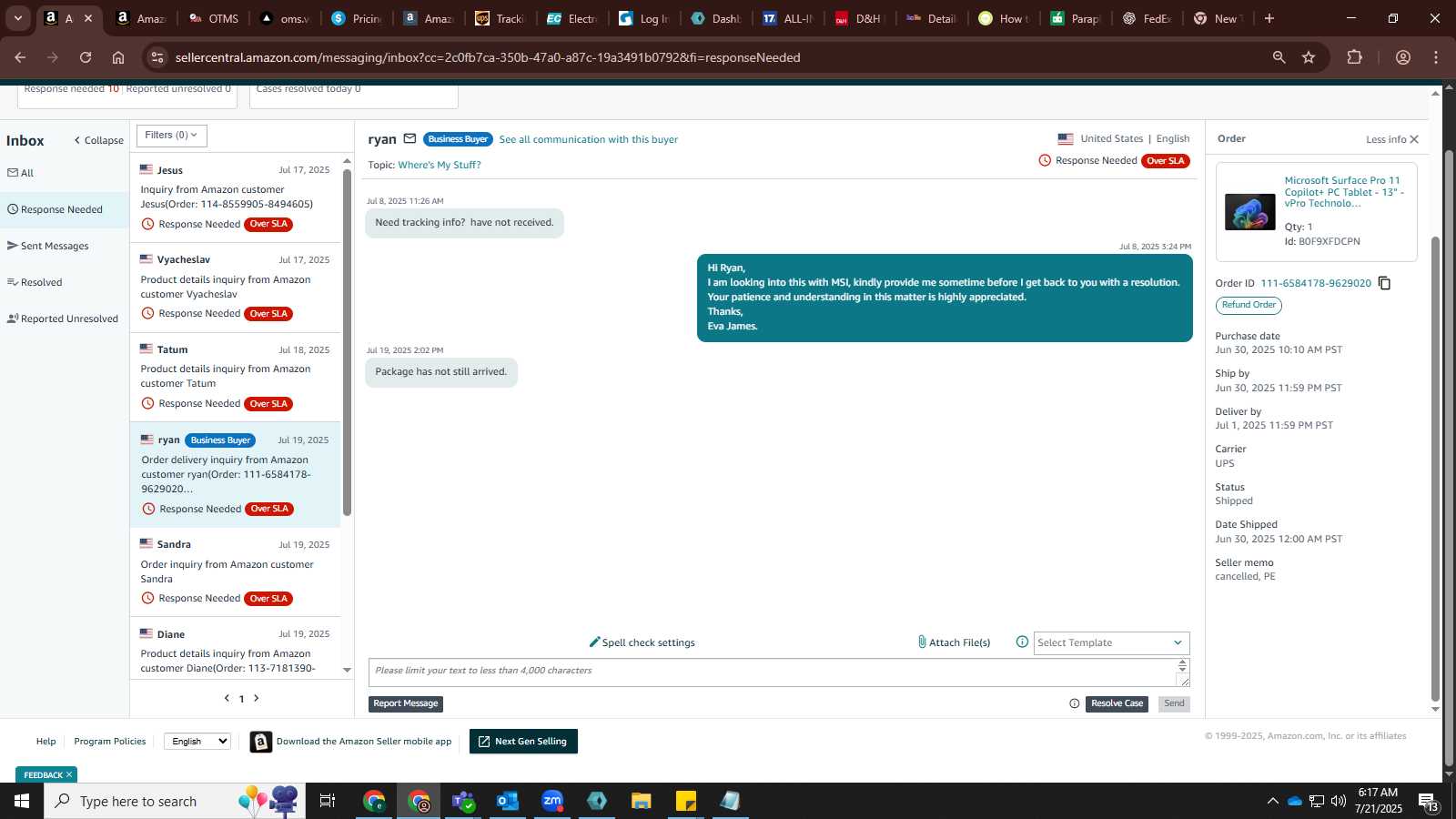Image resolution: width=1456 pixels, height=819 pixels.
Task: Bookmark this page with star icon
Action: [x=1309, y=57]
